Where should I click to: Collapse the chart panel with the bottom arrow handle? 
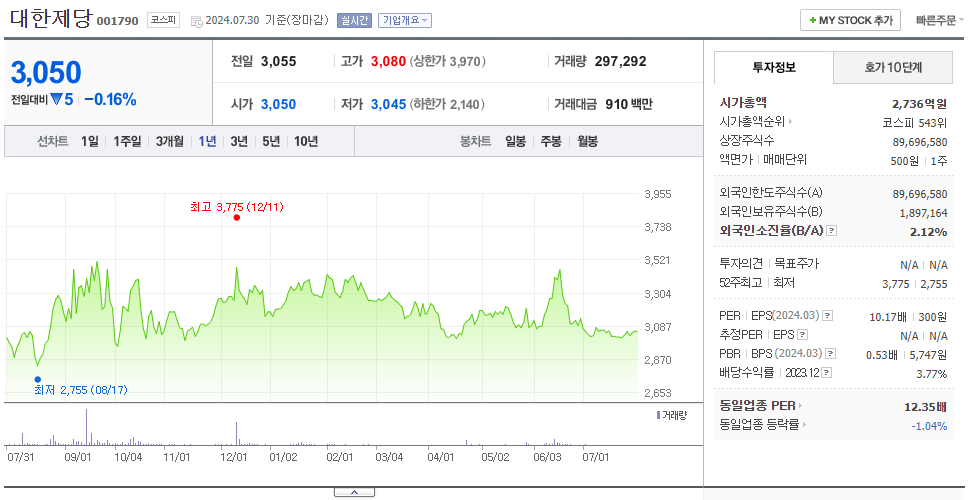pos(354,492)
